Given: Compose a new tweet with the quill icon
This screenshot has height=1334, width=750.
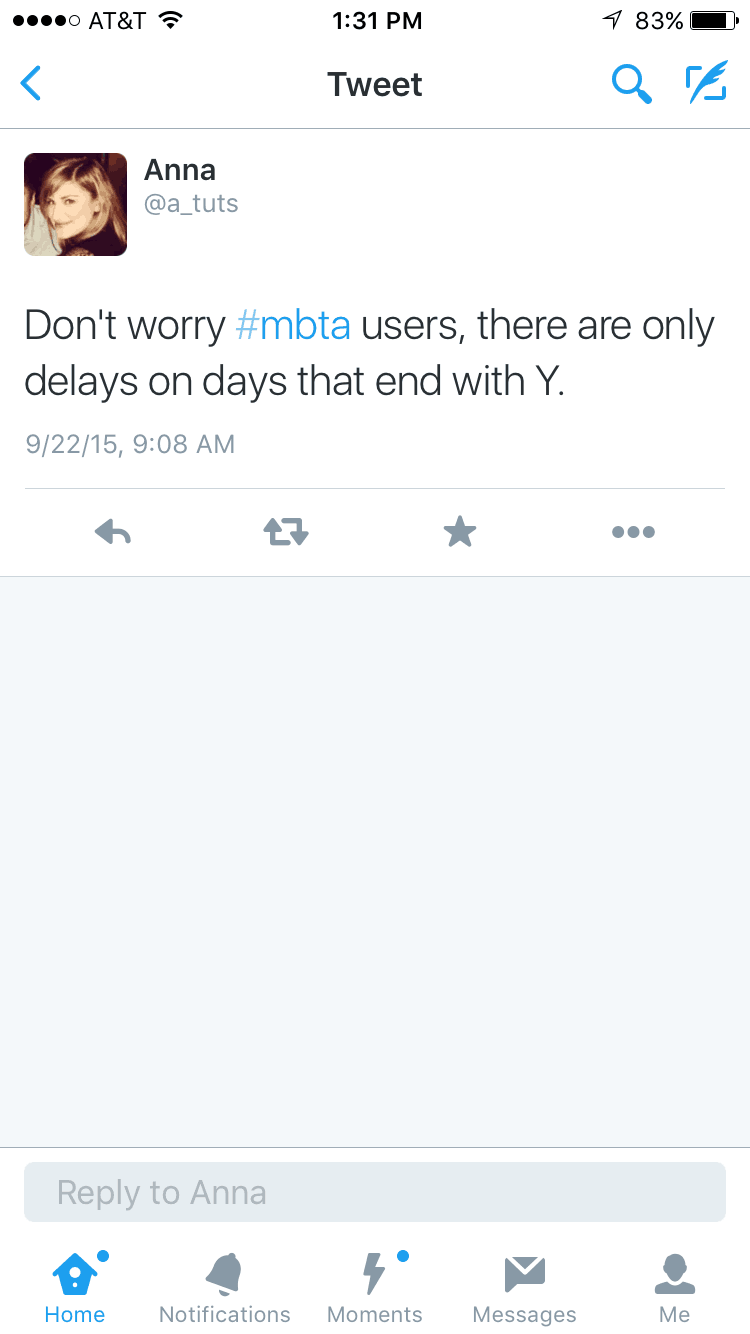Looking at the screenshot, I should click(x=706, y=84).
